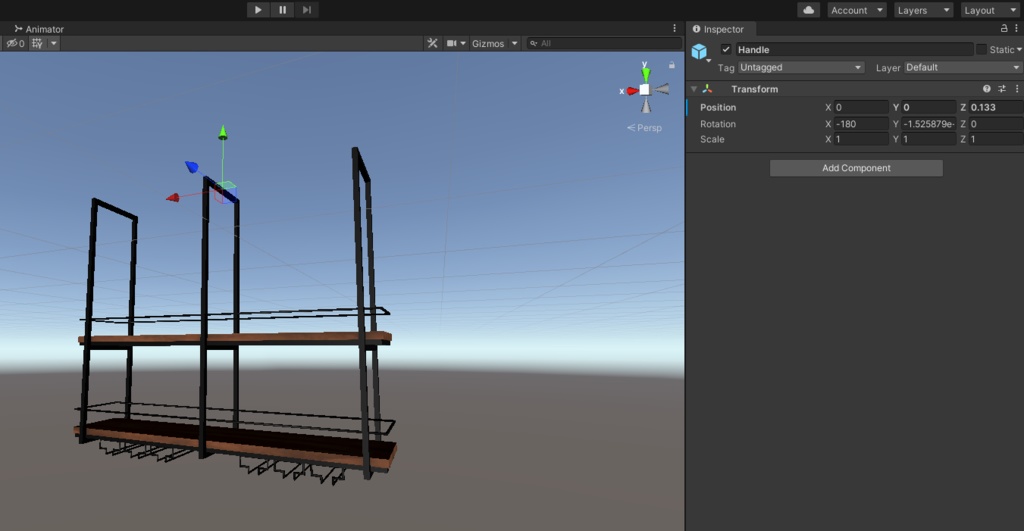The width and height of the screenshot is (1024, 531).
Task: Click the Position Z field showing 0.133
Action: click(996, 107)
